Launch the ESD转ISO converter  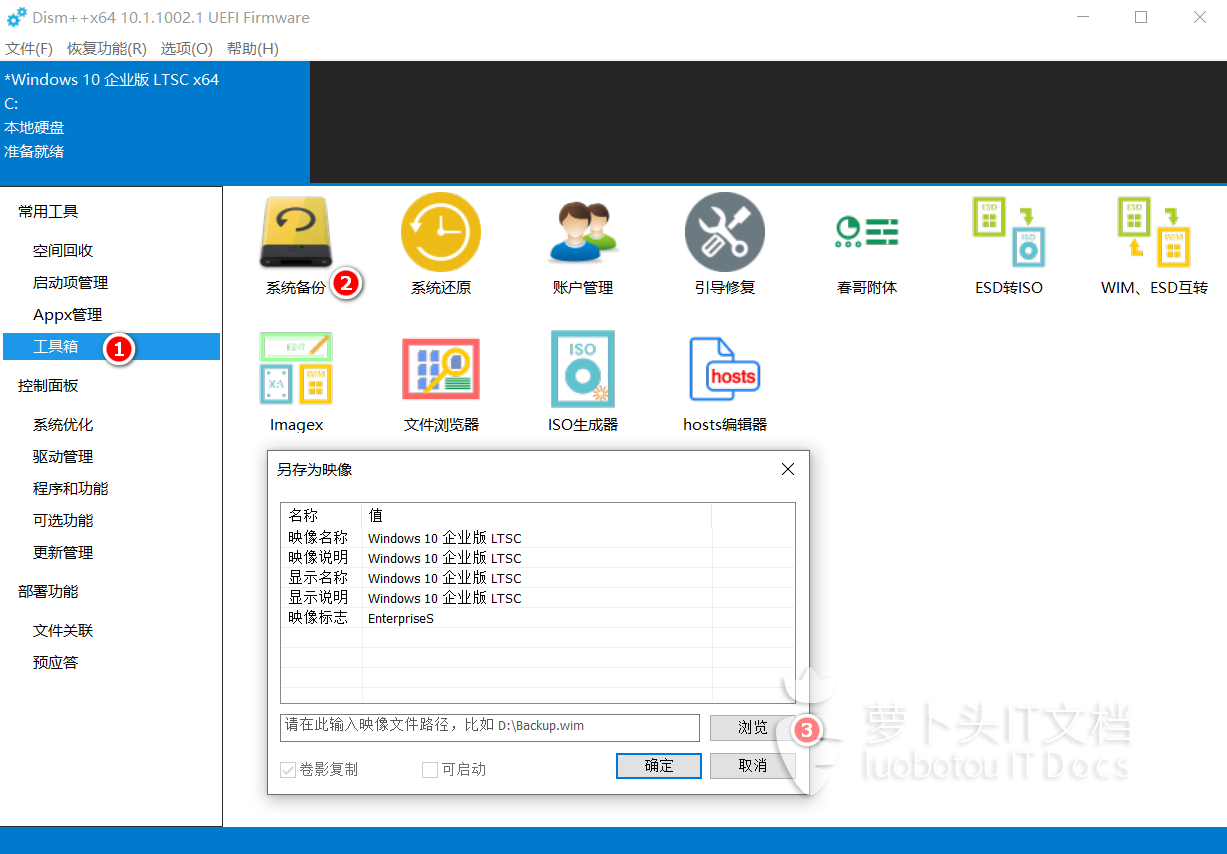(1009, 233)
